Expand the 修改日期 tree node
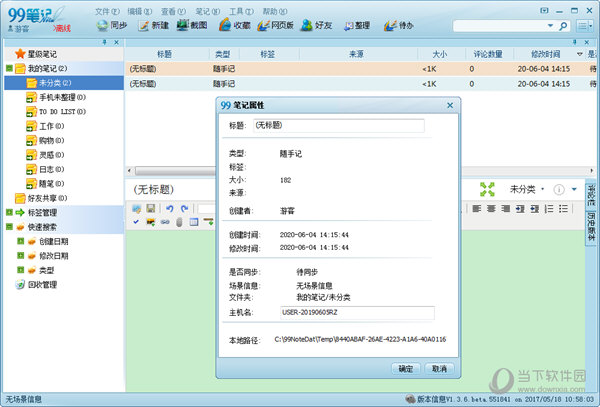 click(21, 256)
